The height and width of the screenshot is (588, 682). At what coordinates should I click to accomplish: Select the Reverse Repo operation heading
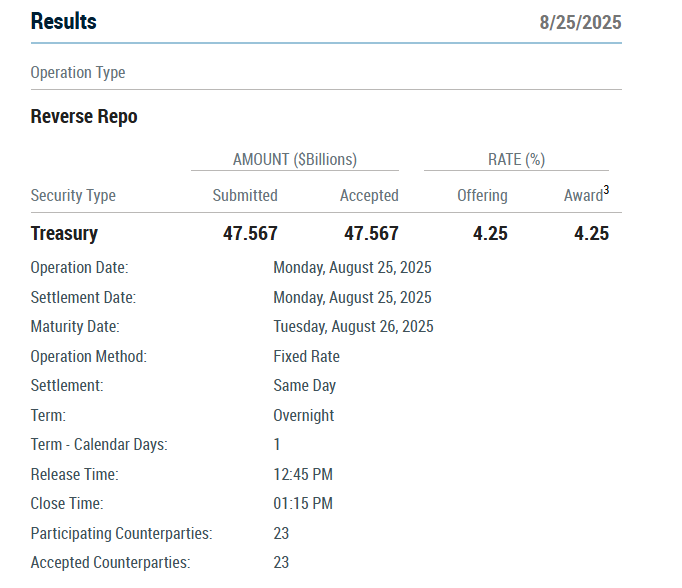coord(84,117)
